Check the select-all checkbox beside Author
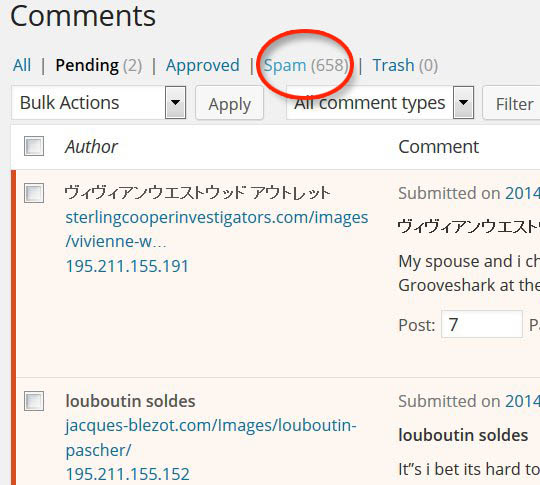 (34, 146)
